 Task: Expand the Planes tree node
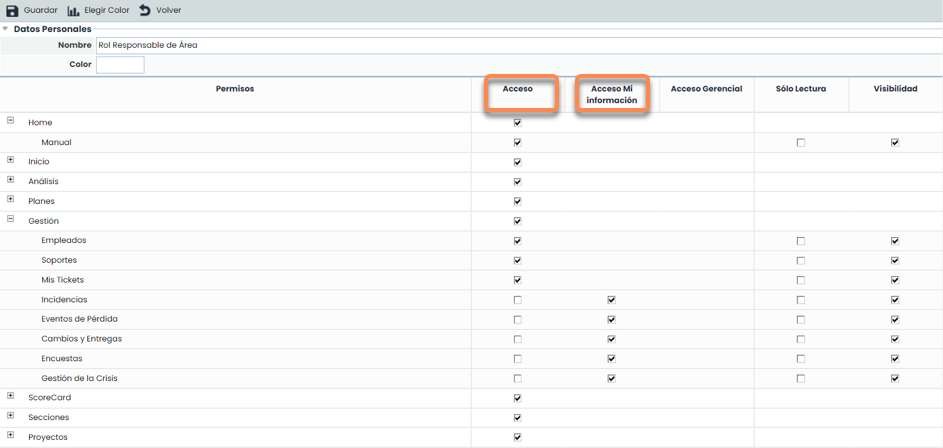[x=11, y=200]
